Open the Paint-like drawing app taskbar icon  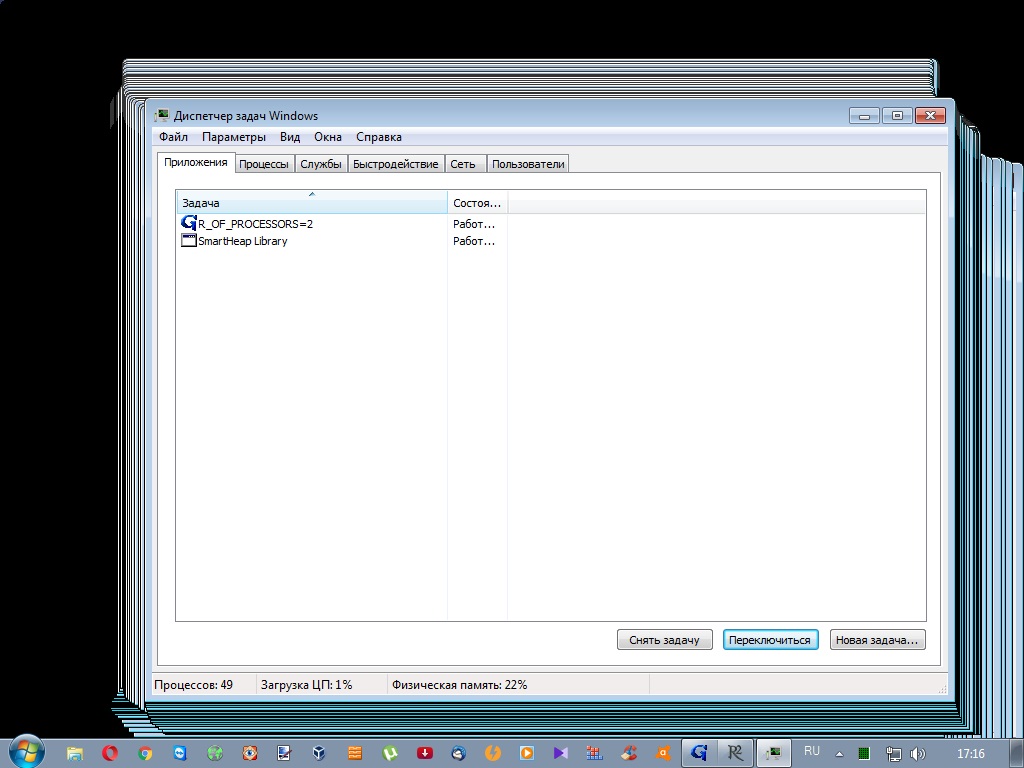tap(284, 753)
